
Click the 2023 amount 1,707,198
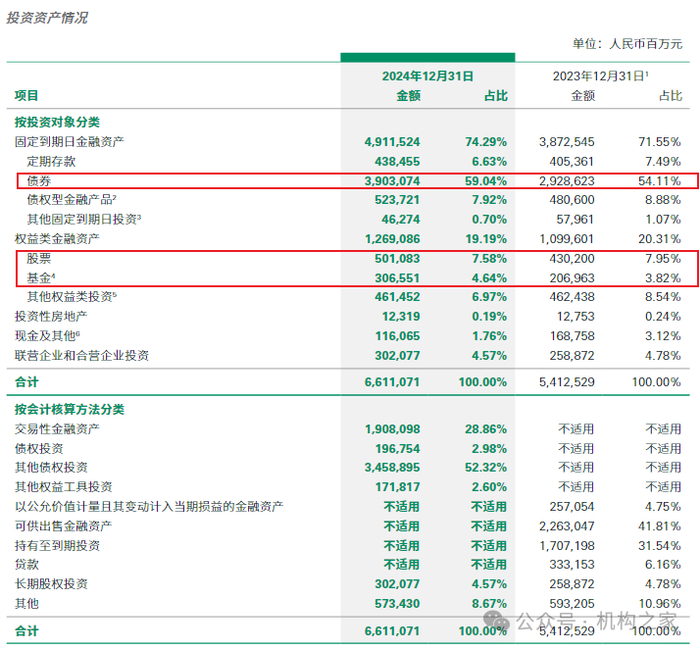tap(567, 546)
